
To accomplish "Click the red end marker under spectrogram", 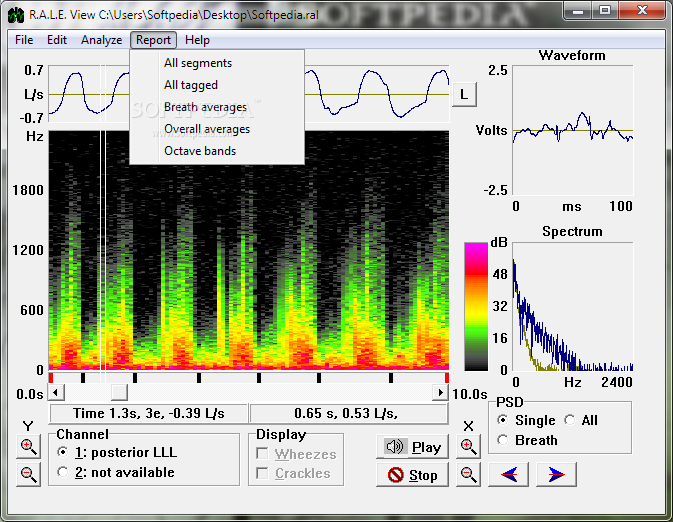I will pos(447,378).
